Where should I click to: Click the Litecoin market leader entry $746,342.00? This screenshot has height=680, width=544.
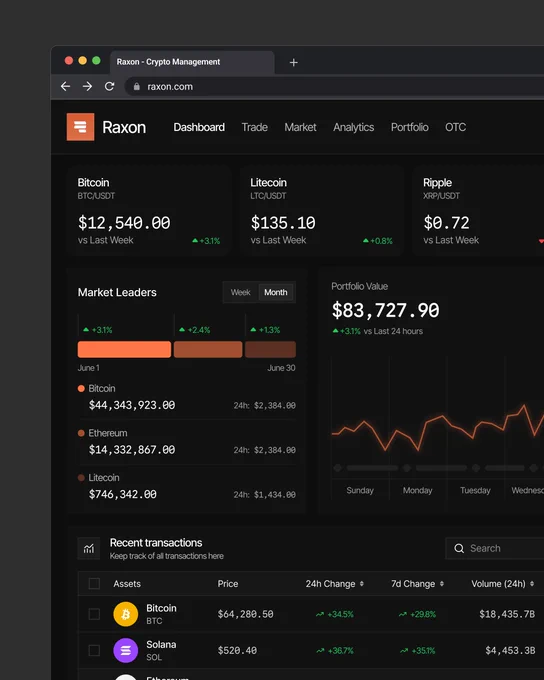pos(187,487)
